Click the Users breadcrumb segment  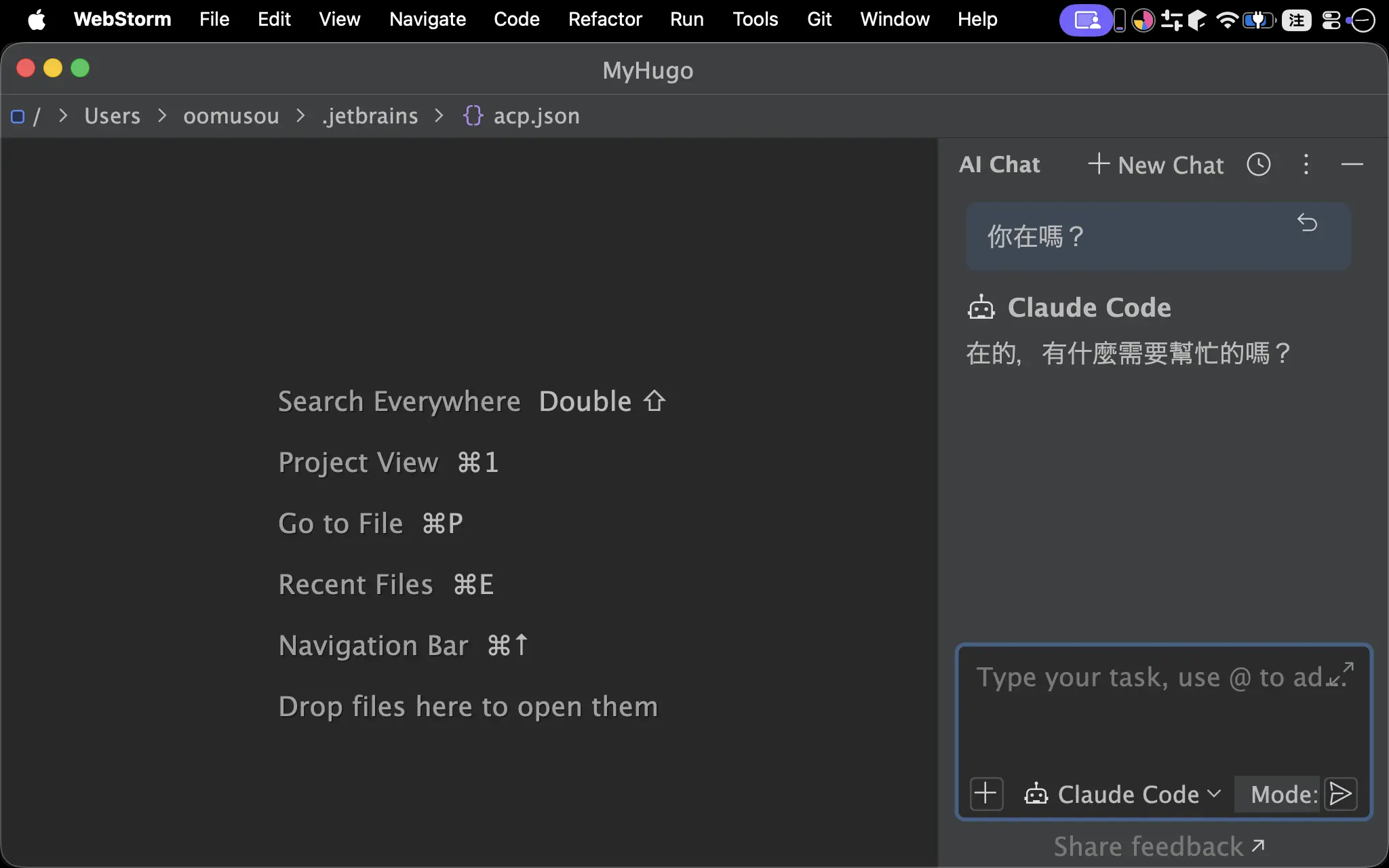[113, 116]
